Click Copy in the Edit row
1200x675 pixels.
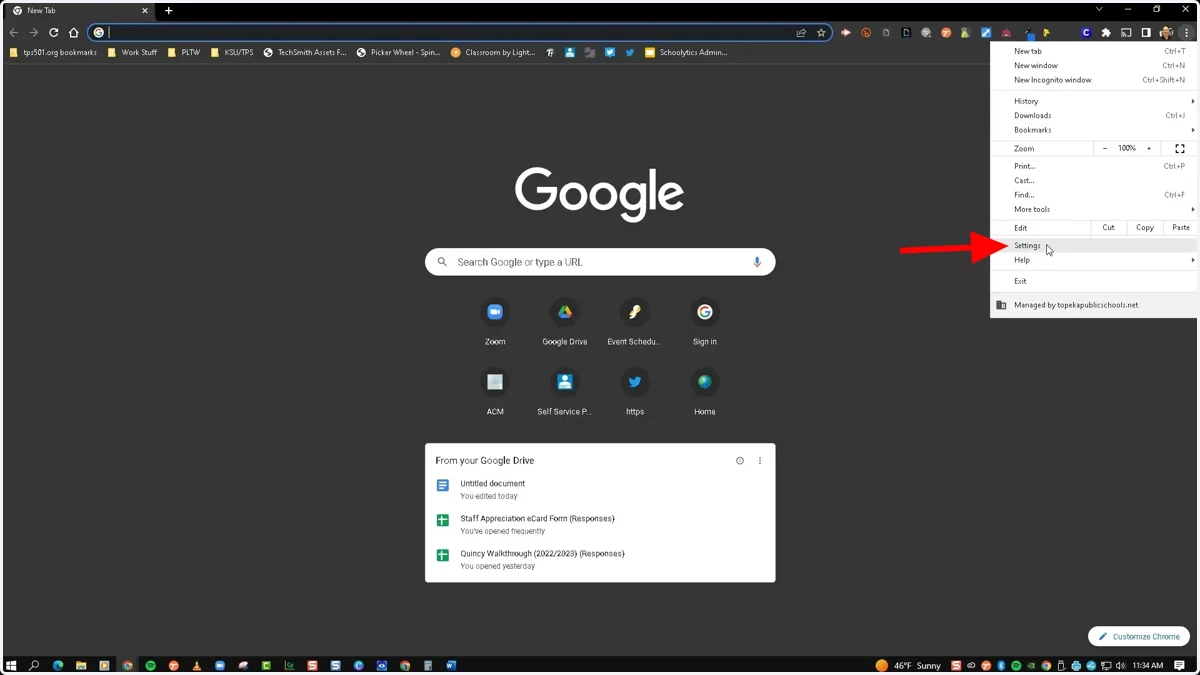pyautogui.click(x=1145, y=228)
